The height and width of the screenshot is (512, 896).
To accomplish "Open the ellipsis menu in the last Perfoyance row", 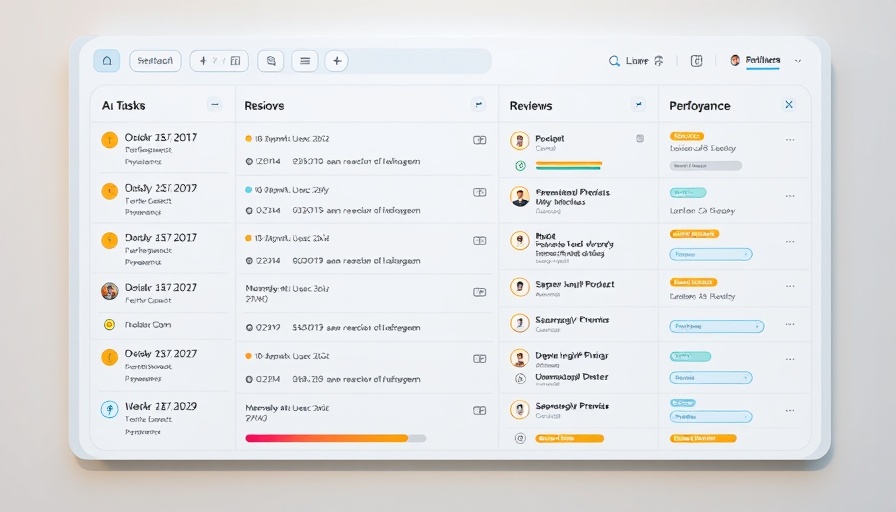I will tap(790, 411).
